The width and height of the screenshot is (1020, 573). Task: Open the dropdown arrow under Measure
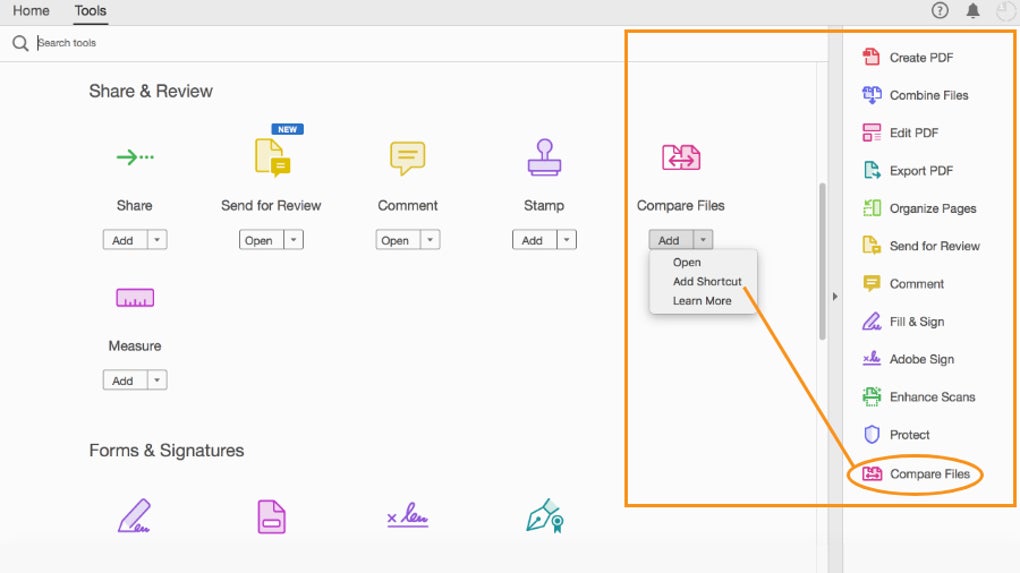pyautogui.click(x=158, y=381)
